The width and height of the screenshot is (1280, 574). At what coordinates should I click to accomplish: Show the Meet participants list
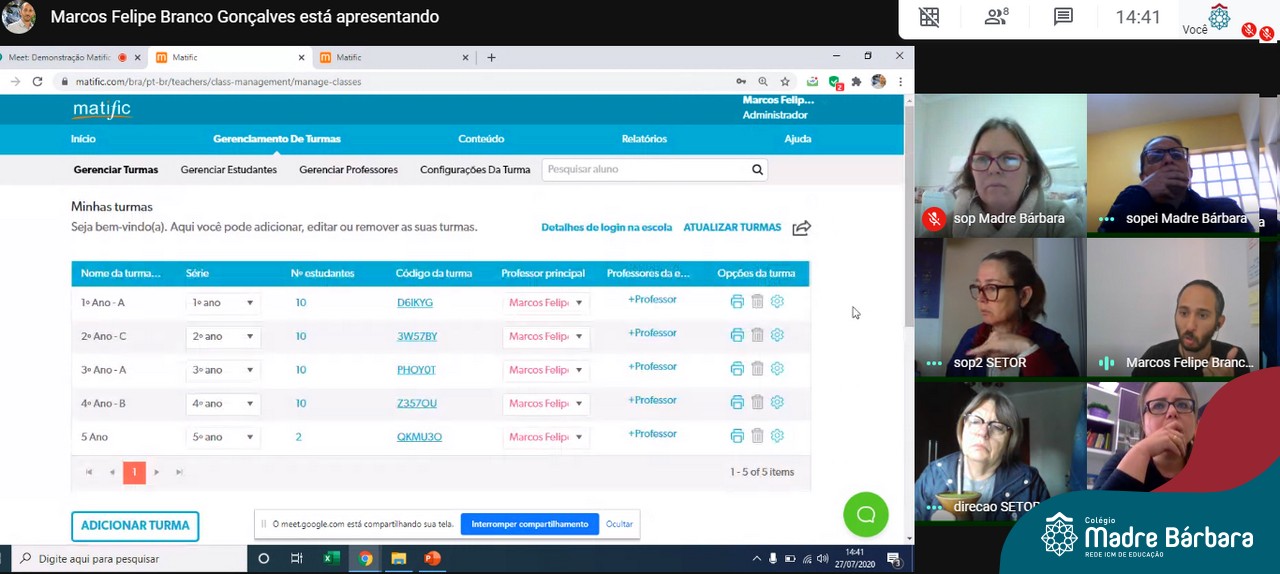(x=996, y=17)
